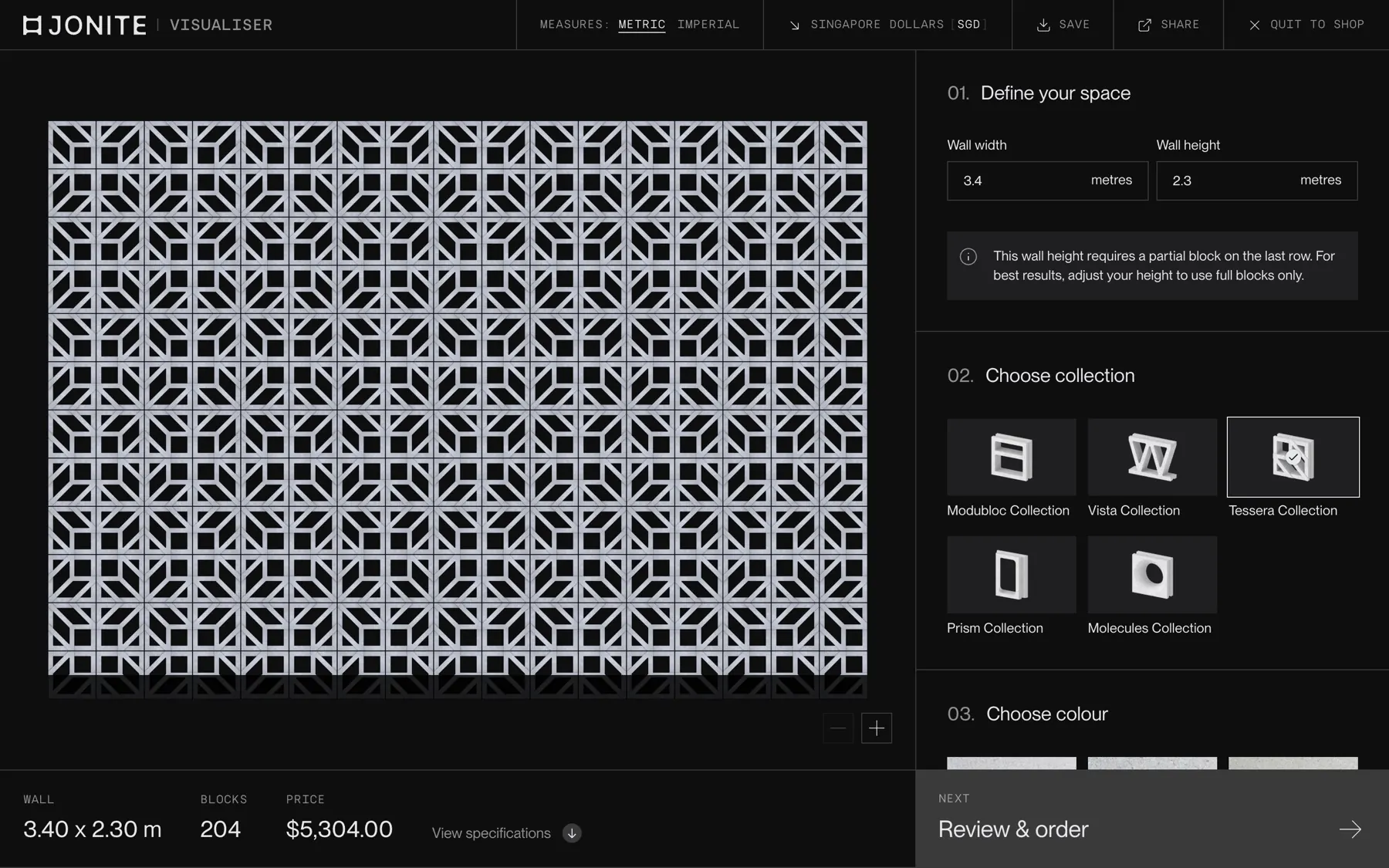Viewport: 1389px width, 868px height.
Task: Open the Singapore Dollars currency selector
Action: coord(887,25)
